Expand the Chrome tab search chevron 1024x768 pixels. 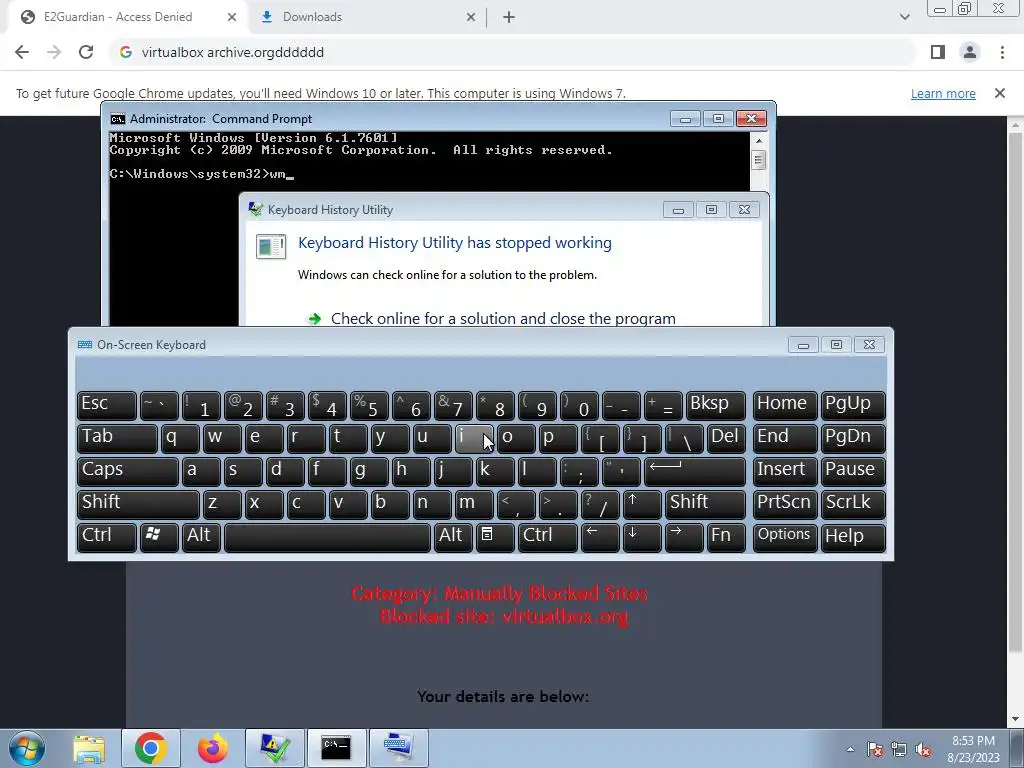click(x=904, y=17)
